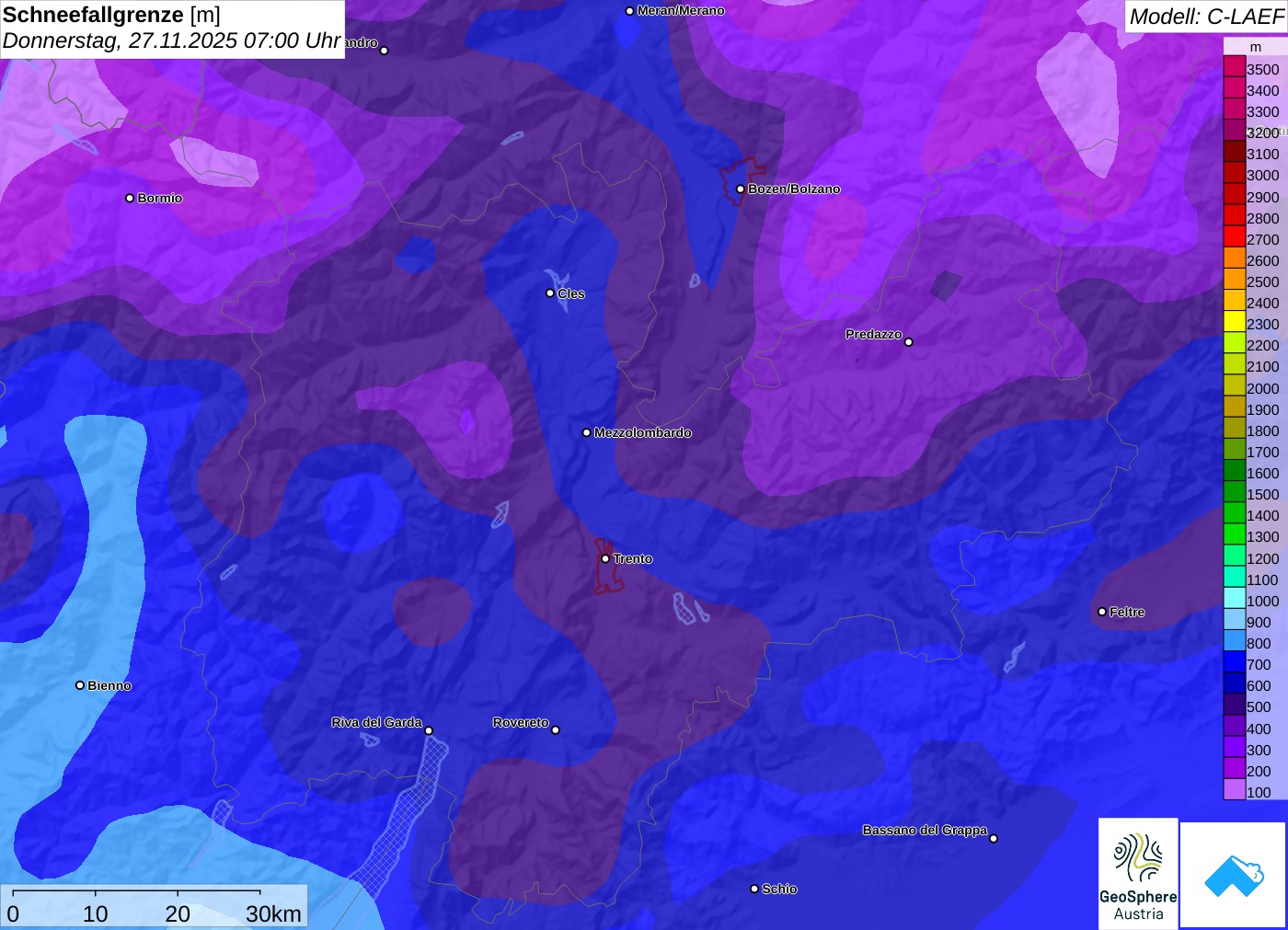The image size is (1288, 930).
Task: Click the Rovereto marker dot
Action: coord(555,730)
